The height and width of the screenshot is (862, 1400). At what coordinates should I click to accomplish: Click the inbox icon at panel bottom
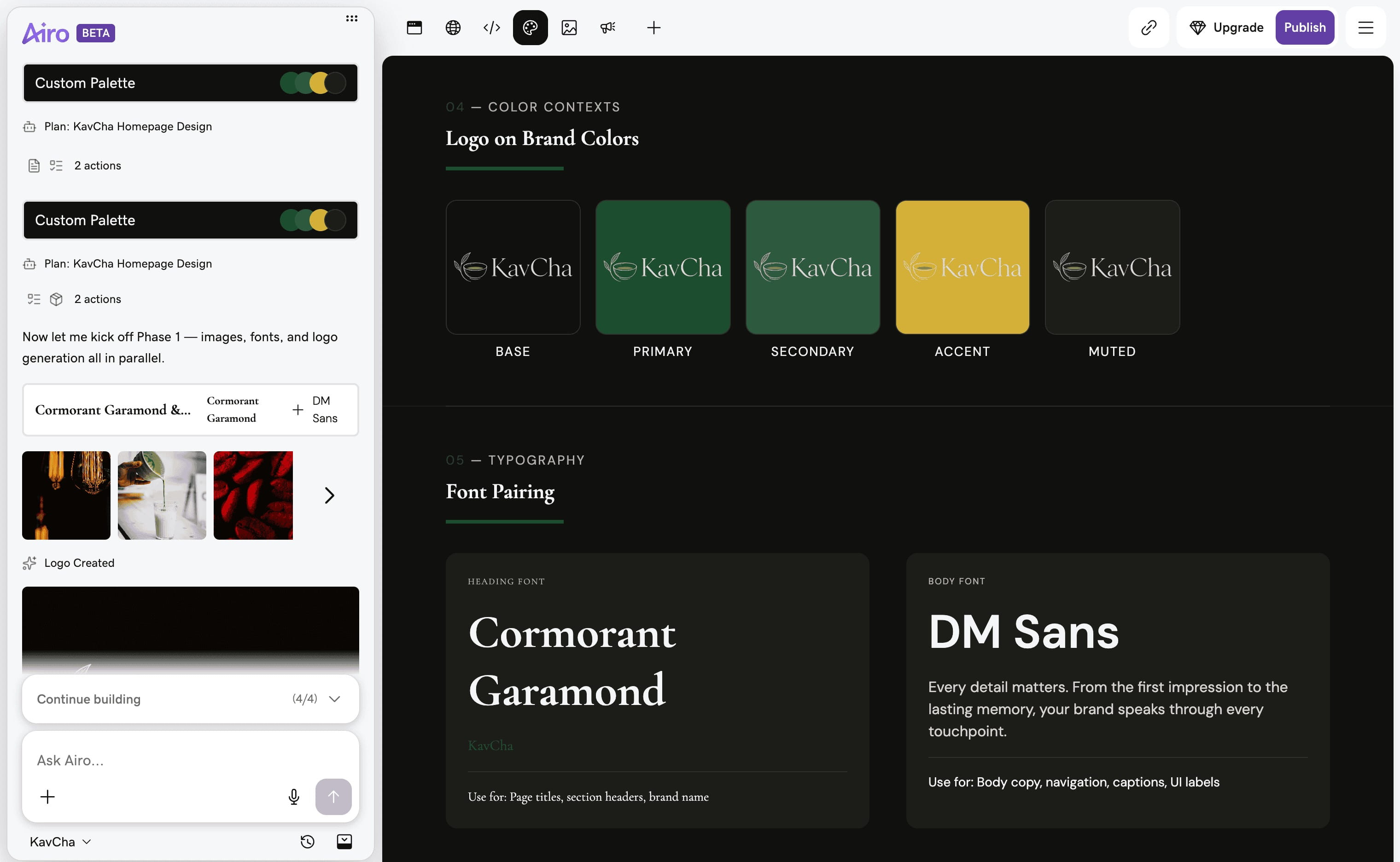point(344,841)
